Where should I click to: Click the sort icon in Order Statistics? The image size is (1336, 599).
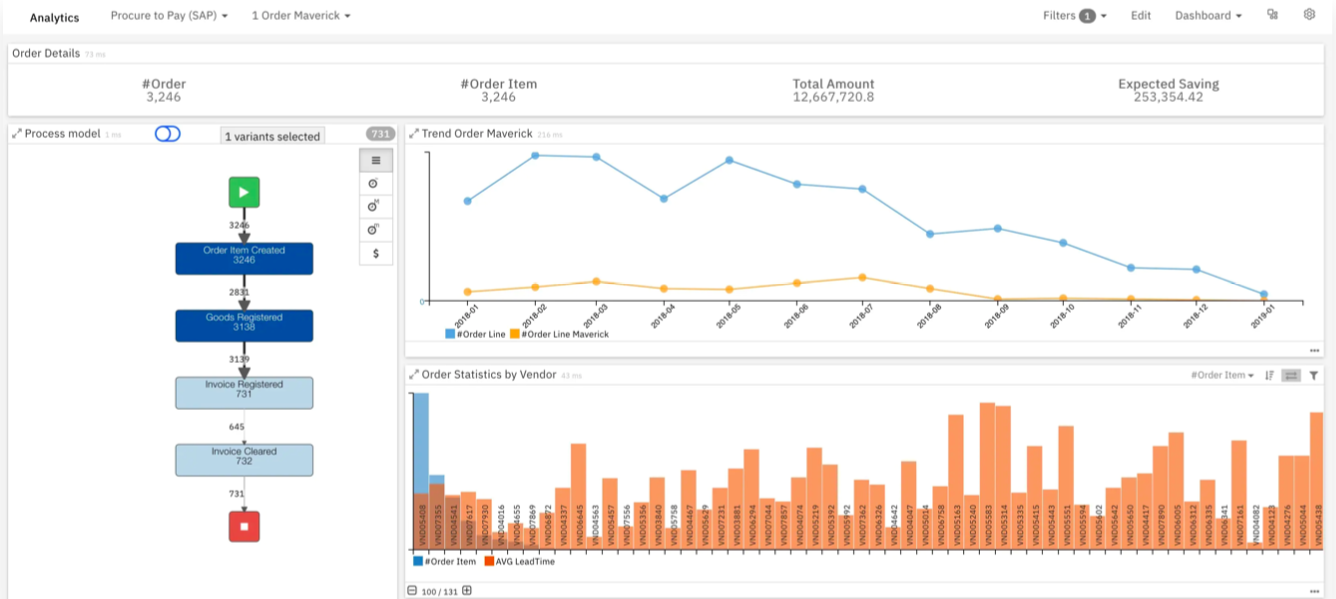coord(1269,375)
